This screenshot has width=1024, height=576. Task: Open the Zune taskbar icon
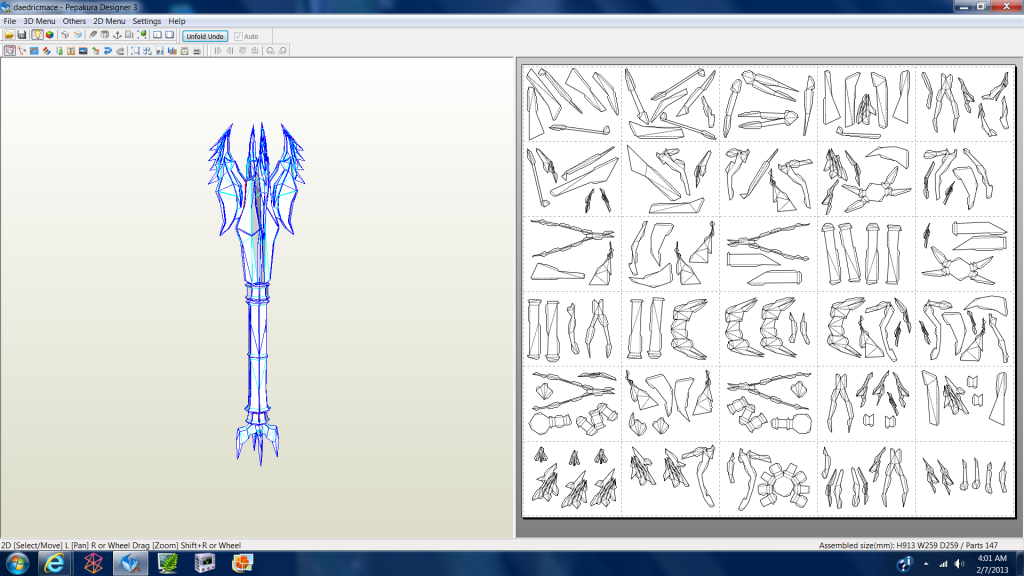click(x=93, y=563)
